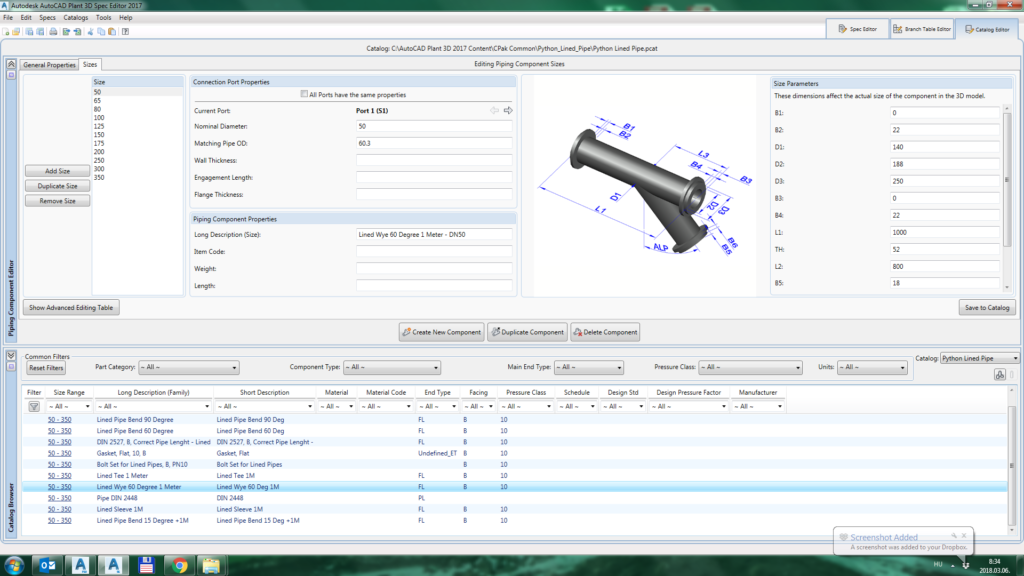Click Show Advanced Editing Table button

(71, 308)
